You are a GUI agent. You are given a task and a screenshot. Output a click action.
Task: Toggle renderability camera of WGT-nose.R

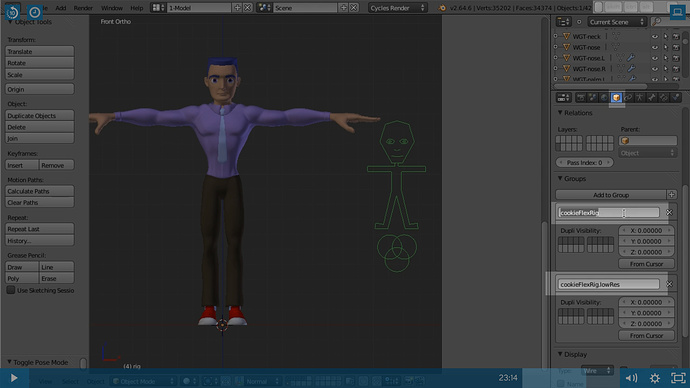point(676,69)
